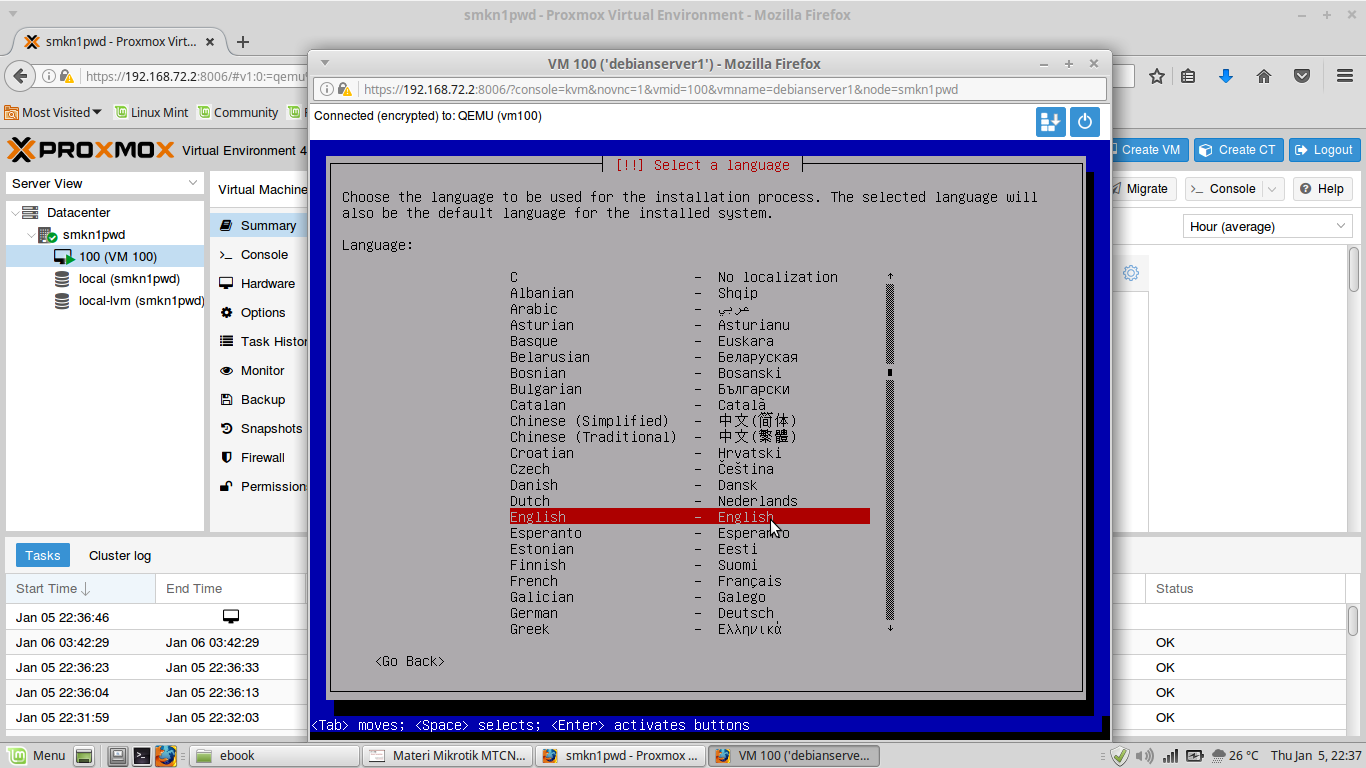
Task: Open Linux Mint Menu button
Action: pos(37,755)
